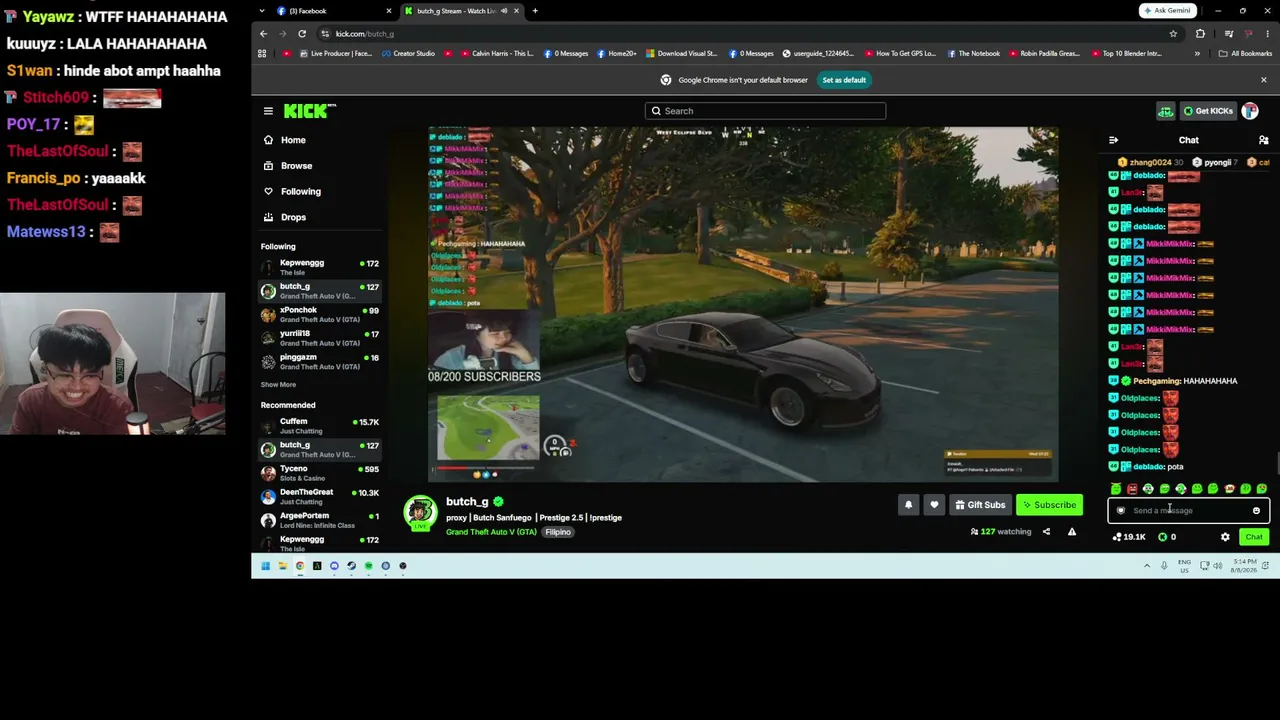
Task: Open The Notebook bookmark
Action: pyautogui.click(x=974, y=54)
